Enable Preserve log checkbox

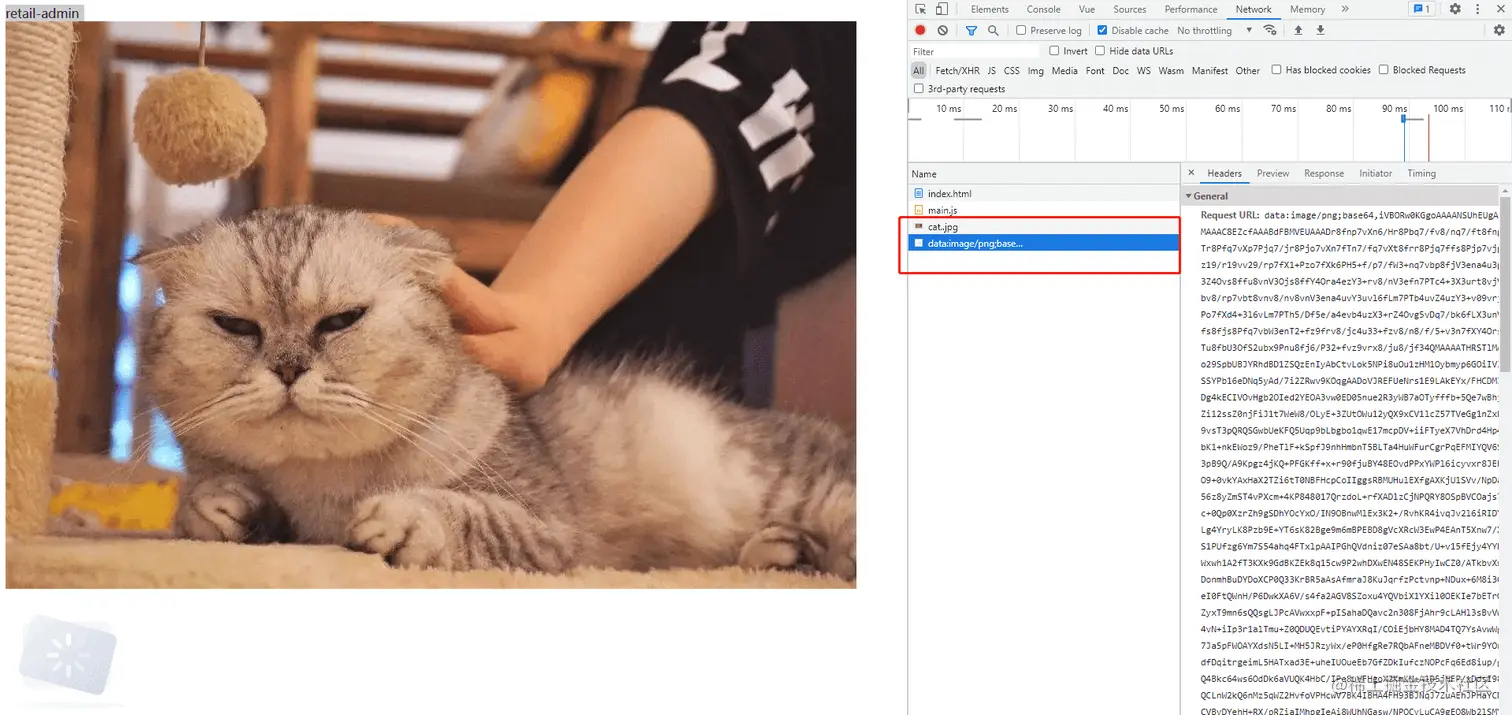tap(1021, 30)
